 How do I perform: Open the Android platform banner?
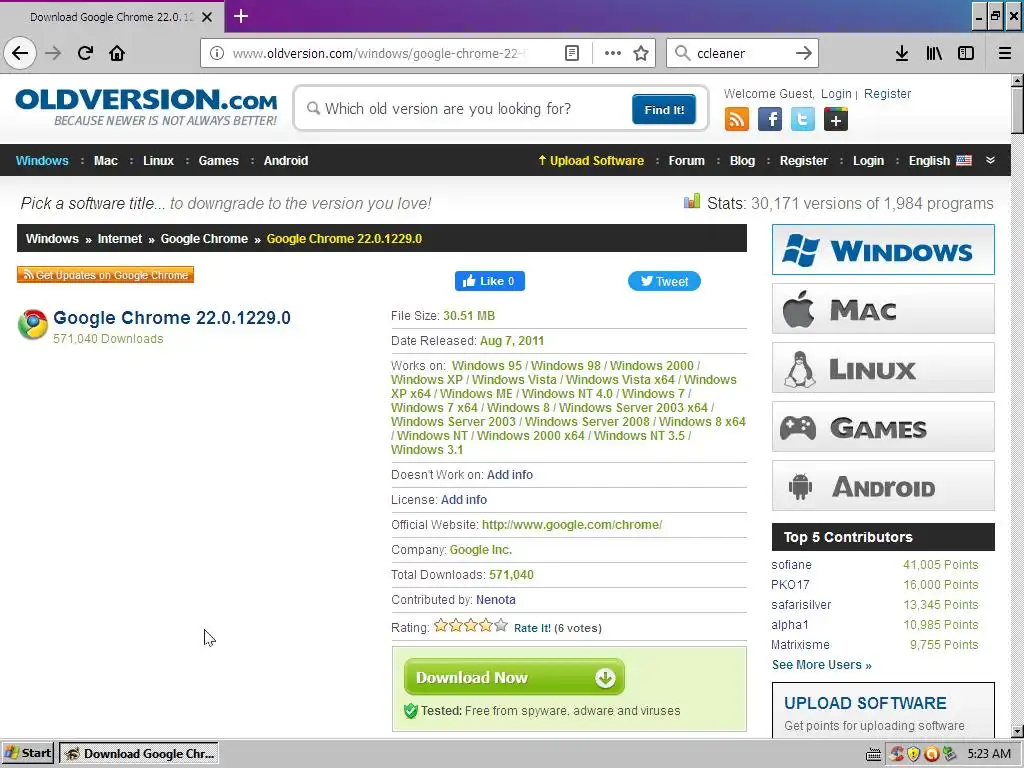coord(883,486)
